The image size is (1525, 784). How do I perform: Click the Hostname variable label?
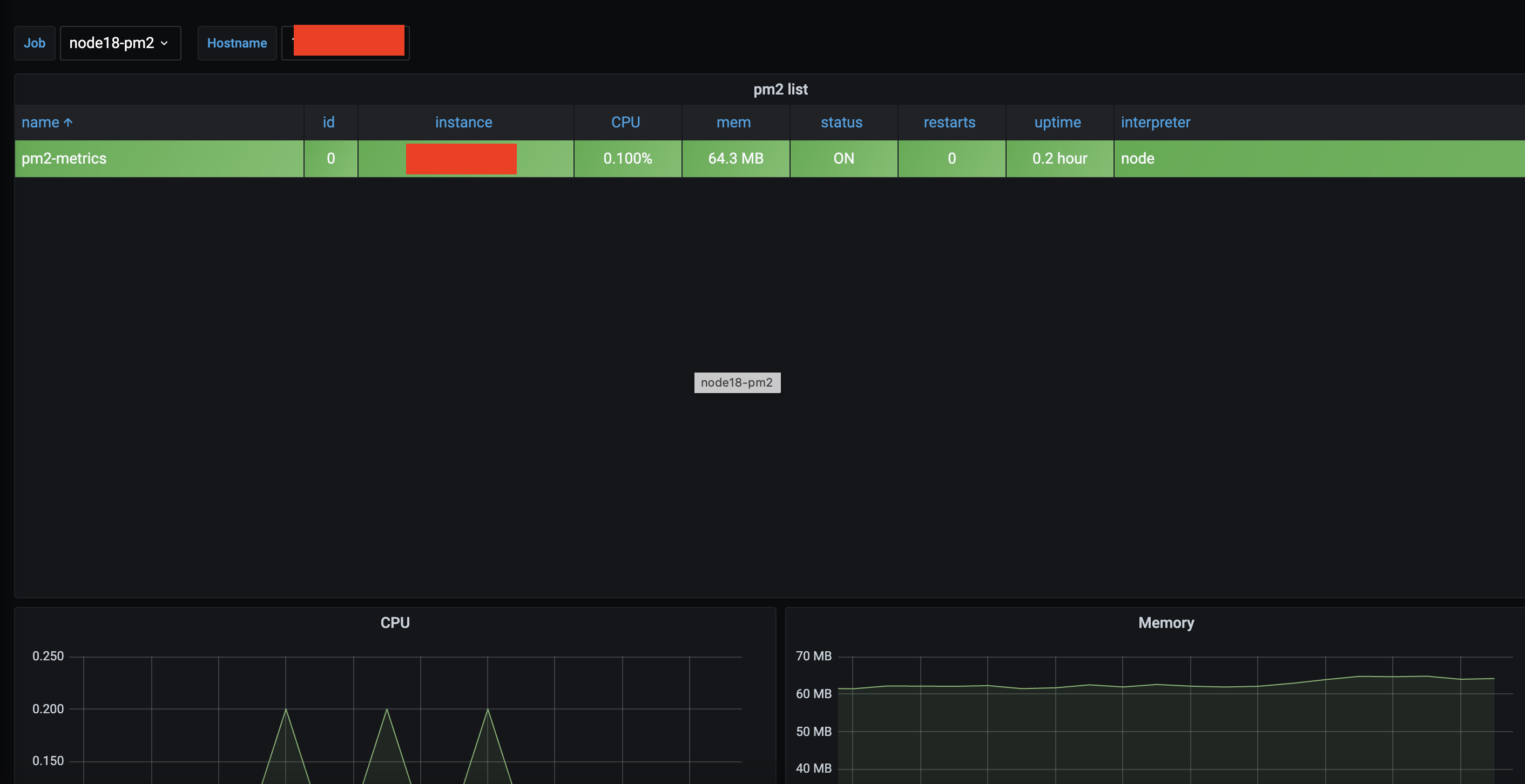click(x=237, y=43)
